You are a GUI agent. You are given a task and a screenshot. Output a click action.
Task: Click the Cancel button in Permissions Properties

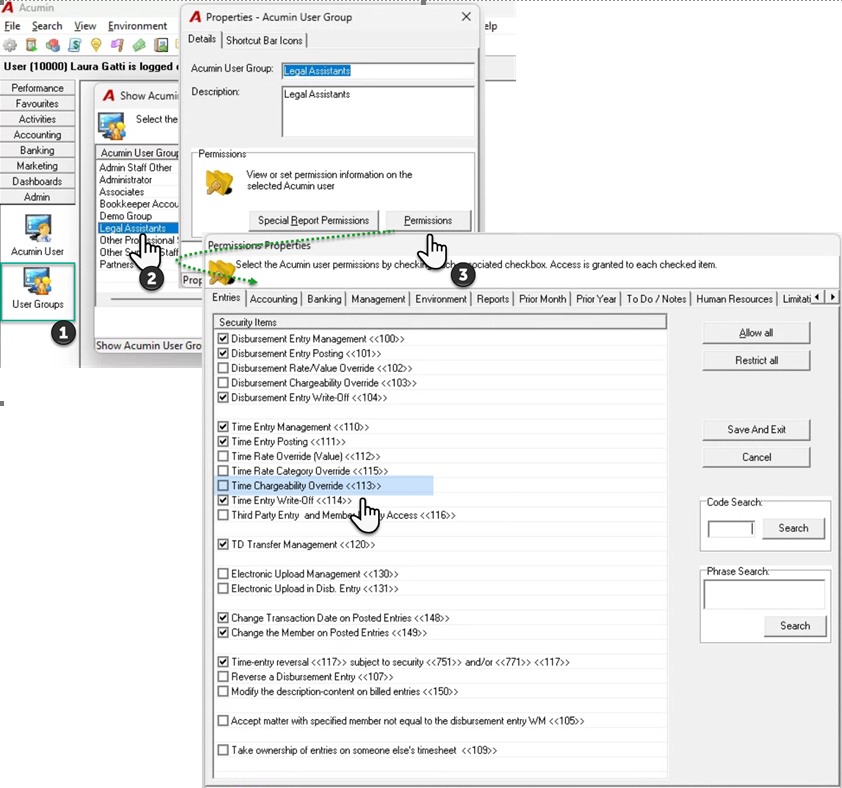756,458
